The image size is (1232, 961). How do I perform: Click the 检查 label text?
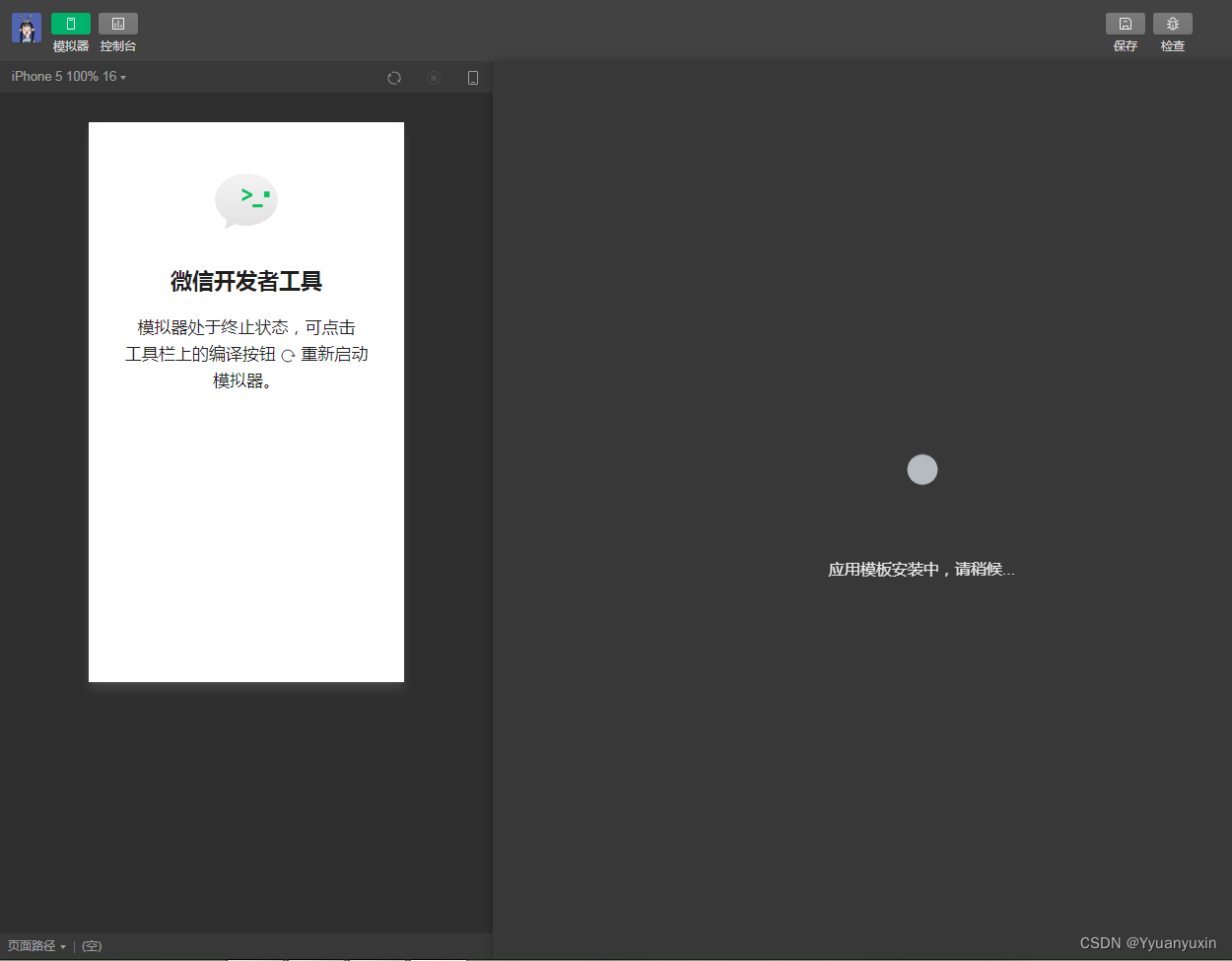click(1173, 46)
